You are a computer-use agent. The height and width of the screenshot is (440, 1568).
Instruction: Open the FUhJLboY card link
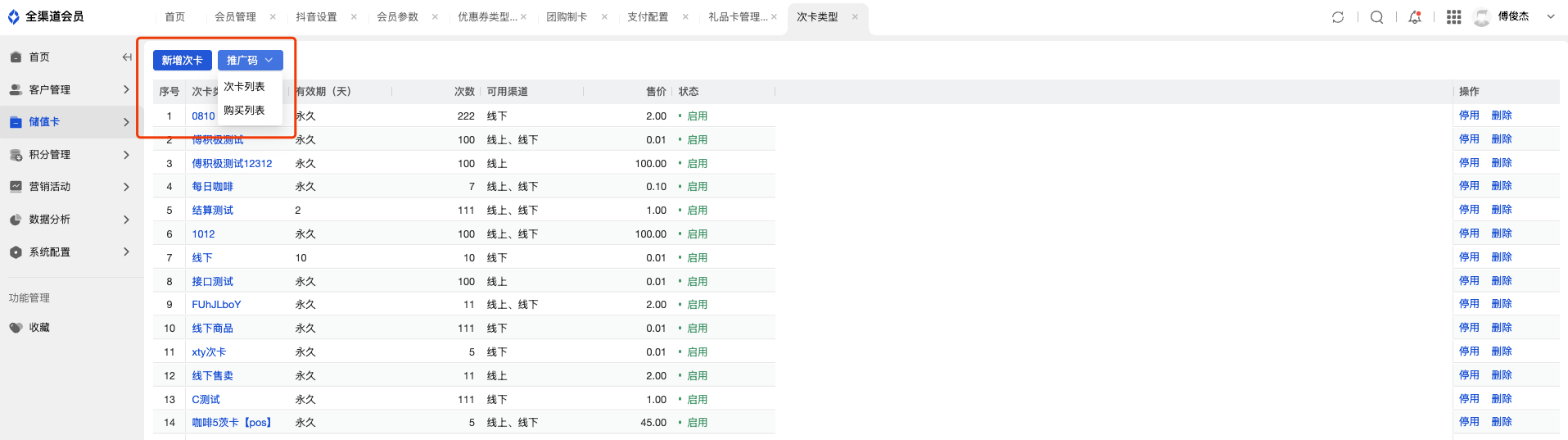click(x=216, y=305)
